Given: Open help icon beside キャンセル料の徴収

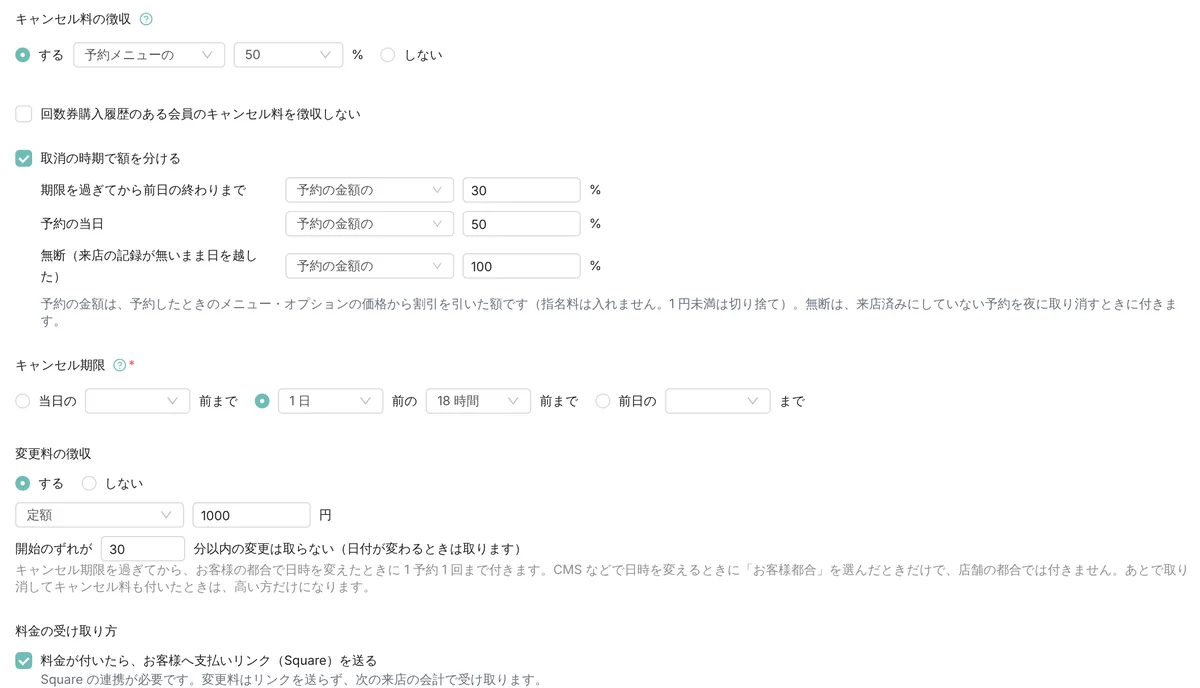Looking at the screenshot, I should click(146, 19).
